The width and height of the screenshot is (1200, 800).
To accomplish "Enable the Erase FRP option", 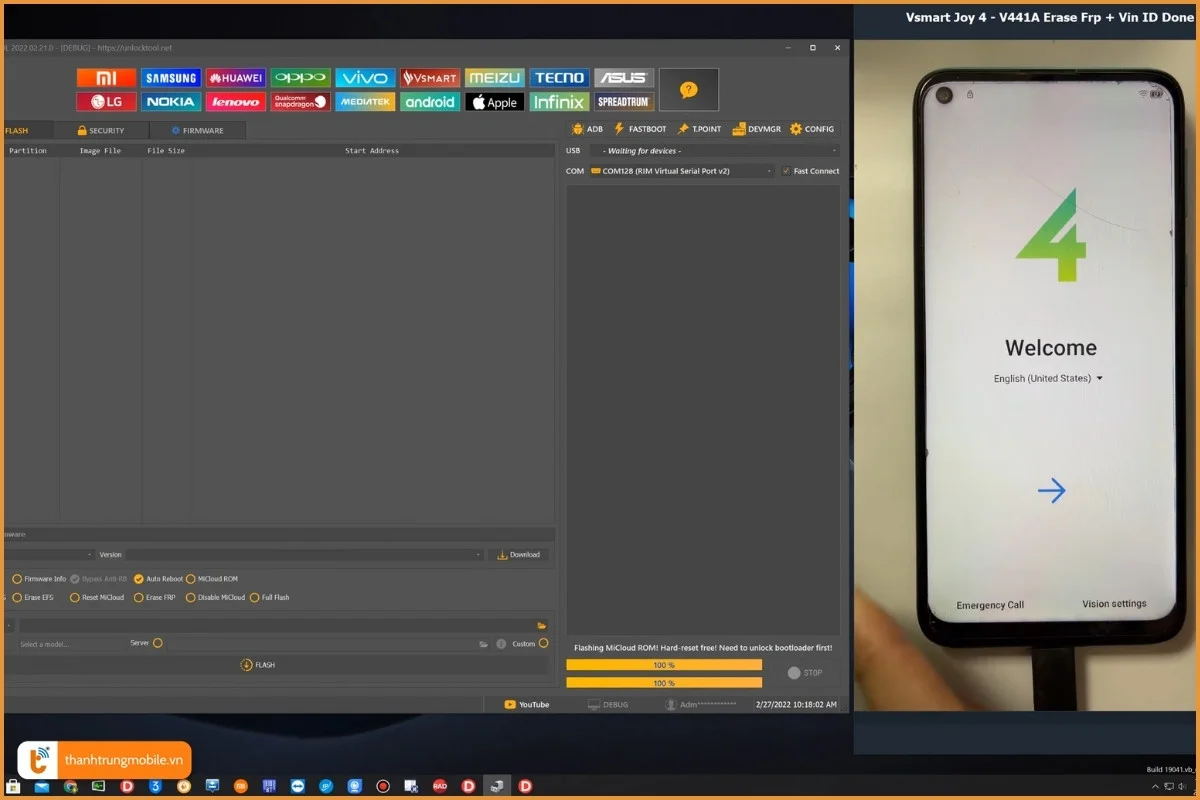I will [139, 598].
